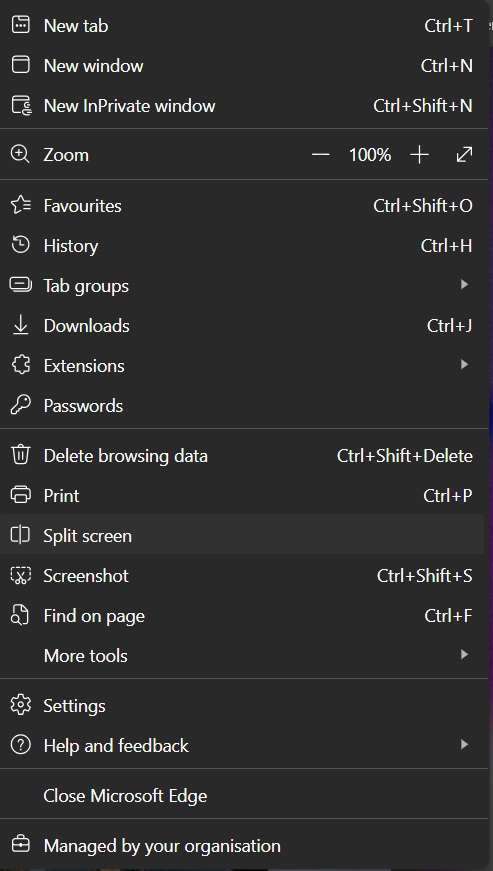Open Favourites from the menu
This screenshot has height=871, width=493.
(x=242, y=206)
